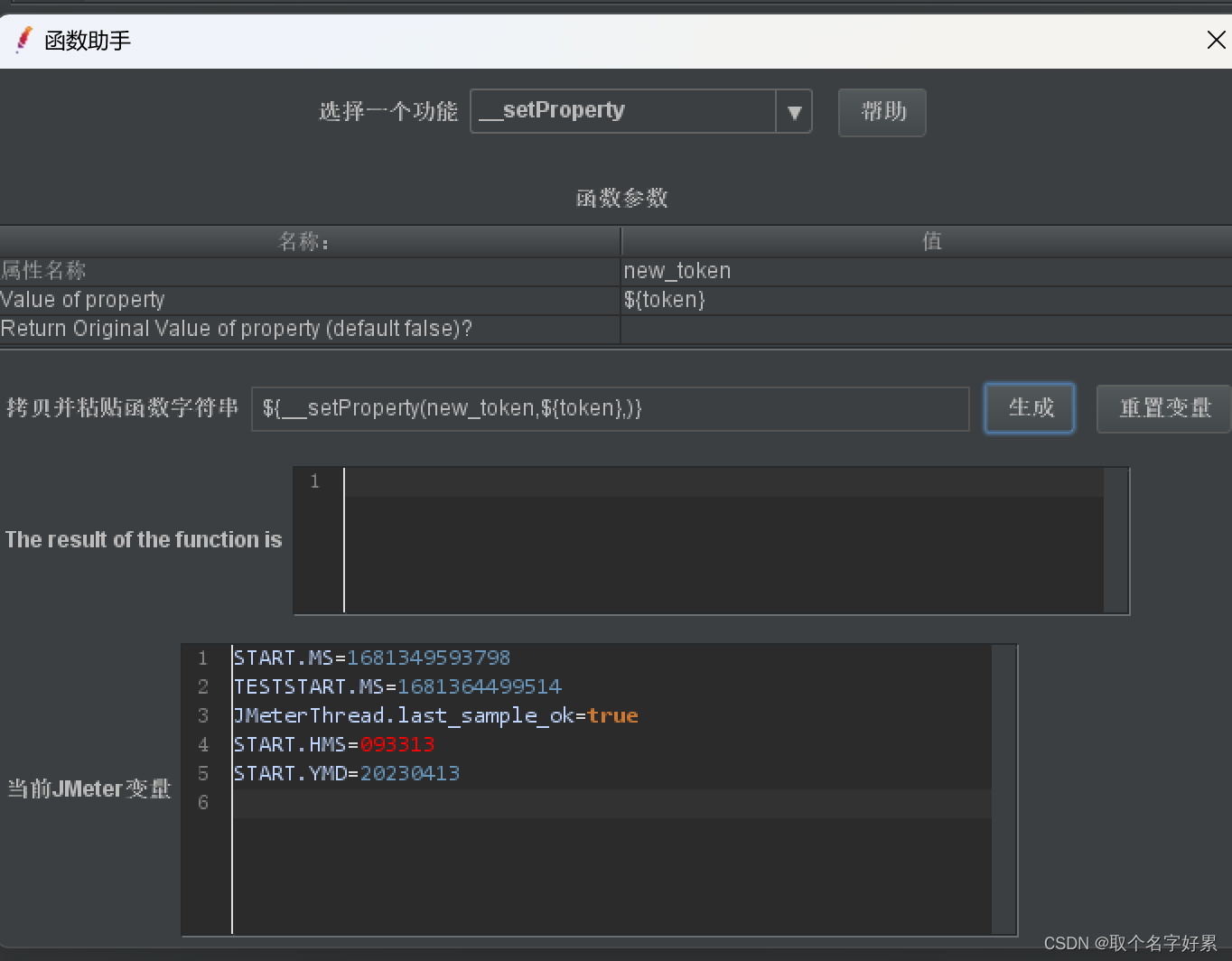The width and height of the screenshot is (1232, 961).
Task: Click the START.YMD variable entry
Action: tap(346, 773)
